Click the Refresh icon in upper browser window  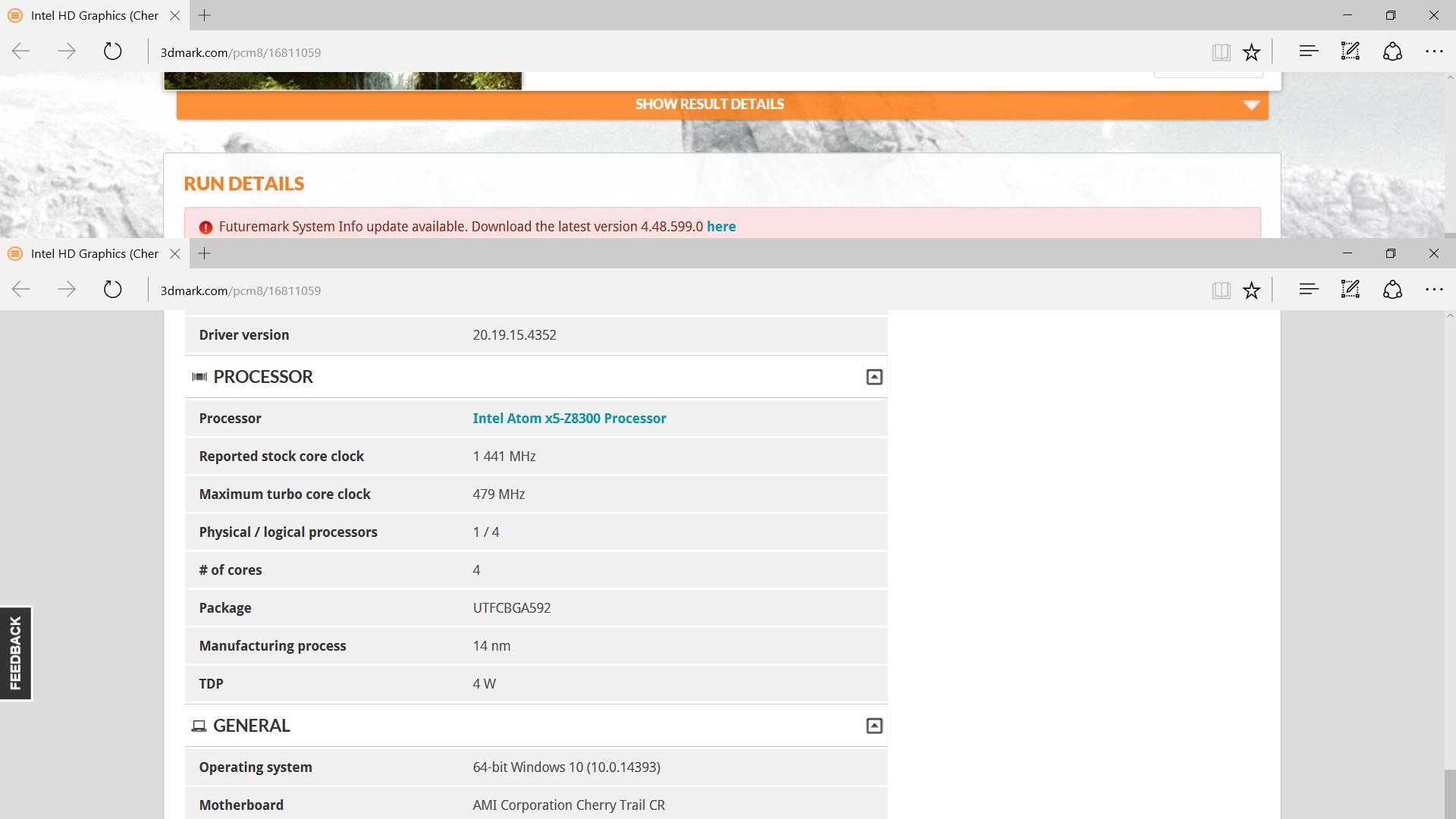[112, 52]
